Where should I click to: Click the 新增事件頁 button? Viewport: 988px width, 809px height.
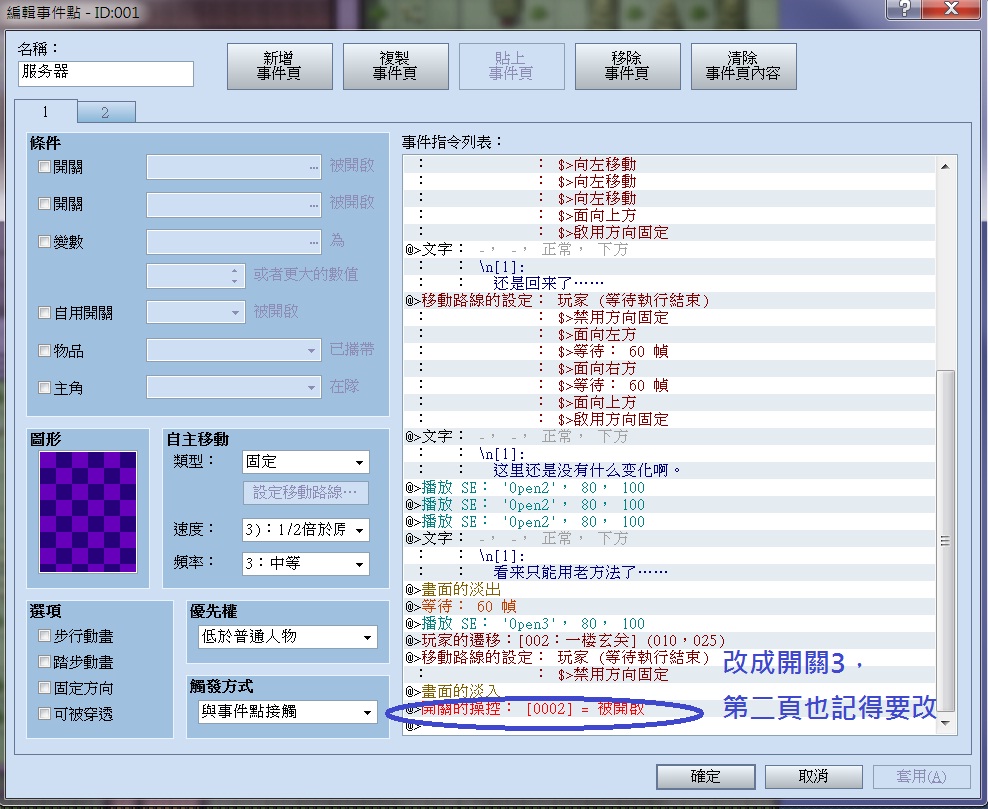tap(280, 66)
